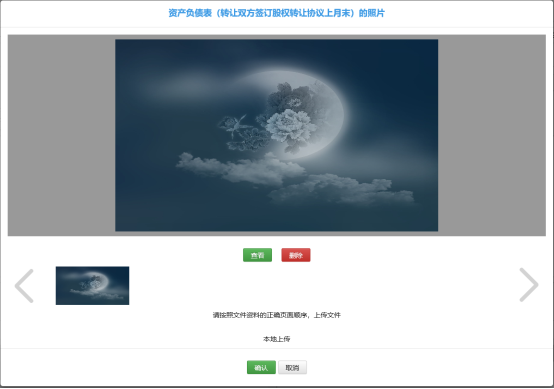Click the green 查看 view button

pyautogui.click(x=257, y=255)
